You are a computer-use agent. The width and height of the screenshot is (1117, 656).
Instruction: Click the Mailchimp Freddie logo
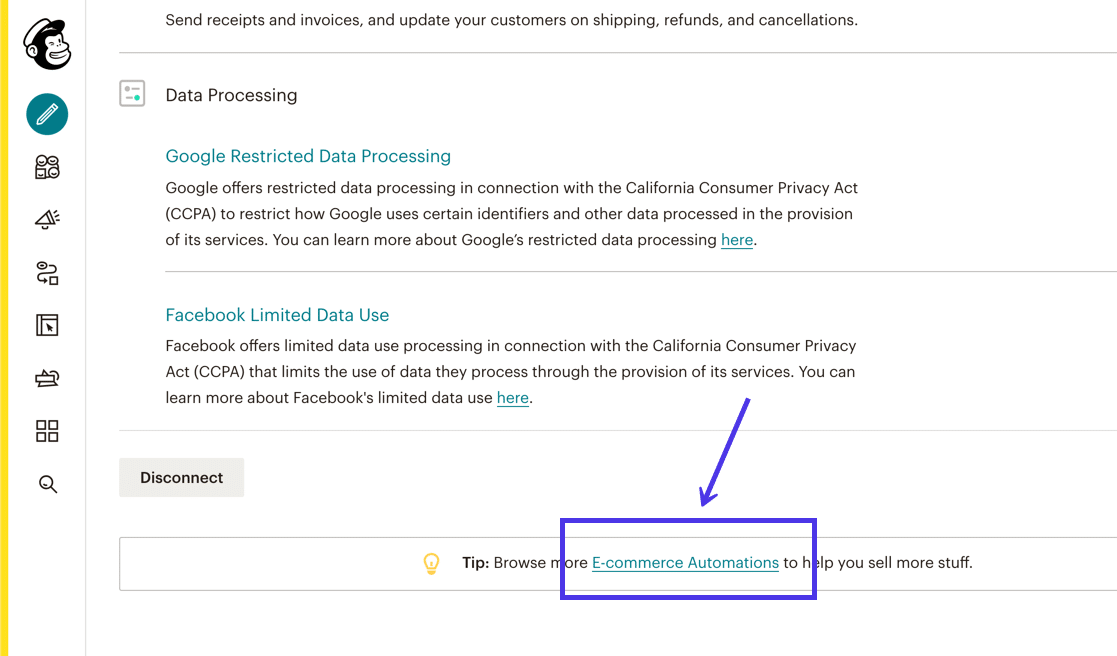click(47, 45)
